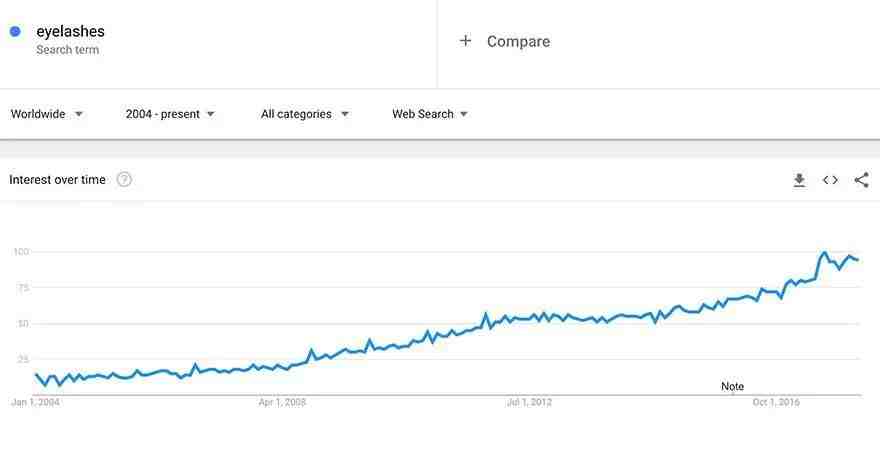Click the Jan 1, 2004 axis label
The width and height of the screenshot is (880, 450).
point(35,402)
